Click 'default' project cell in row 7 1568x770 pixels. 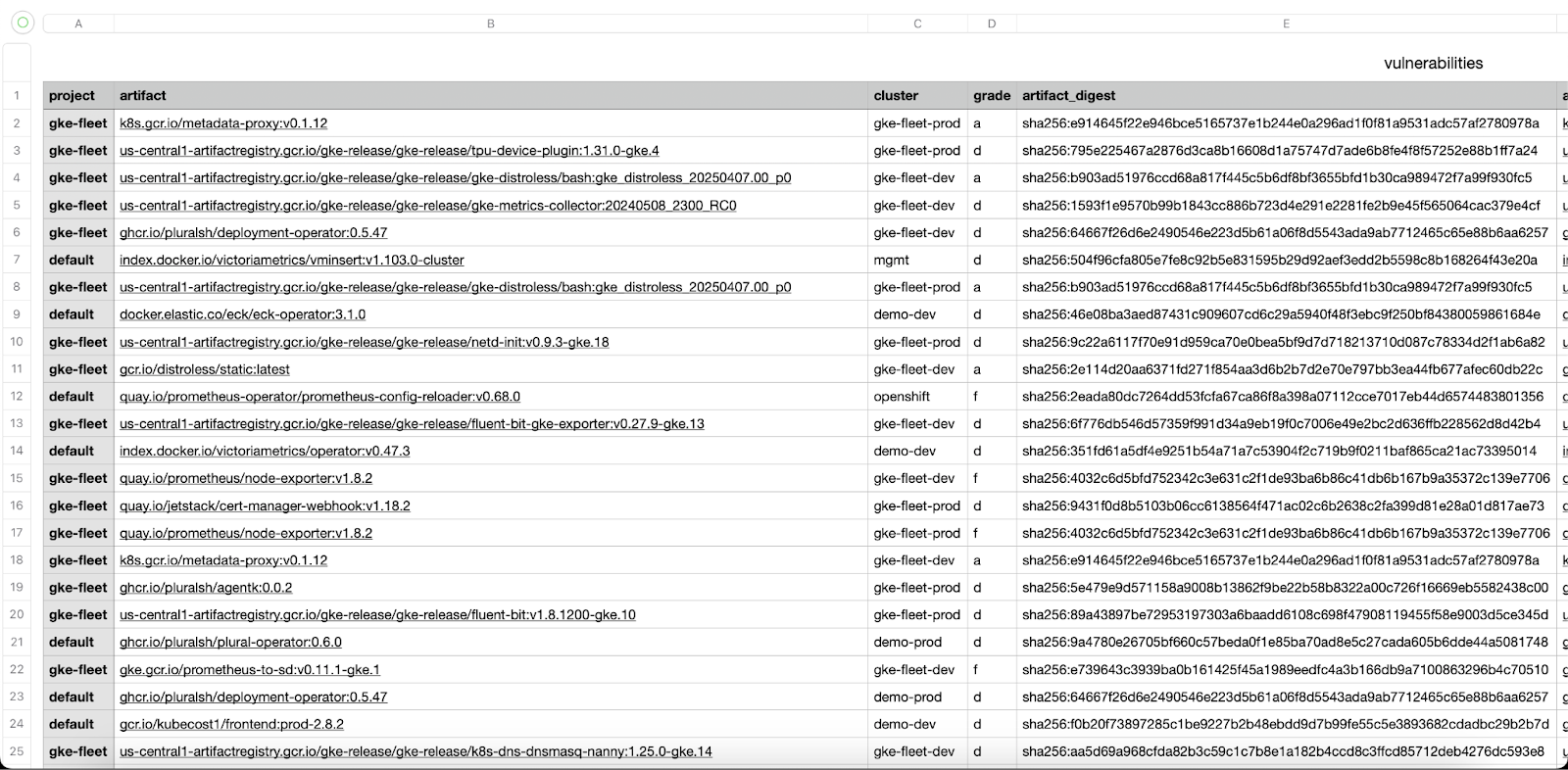tap(78, 261)
